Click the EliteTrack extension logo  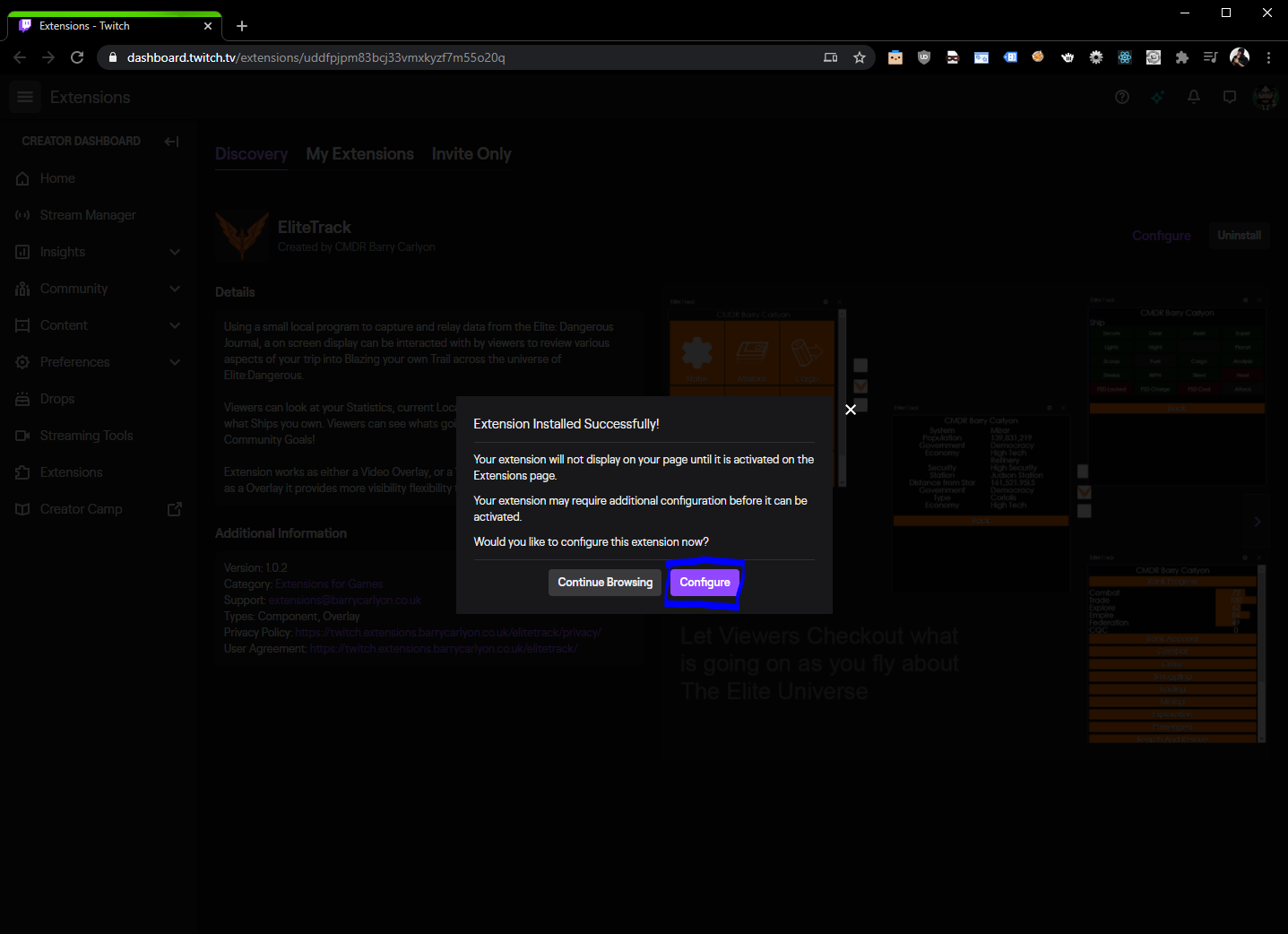pyautogui.click(x=242, y=236)
